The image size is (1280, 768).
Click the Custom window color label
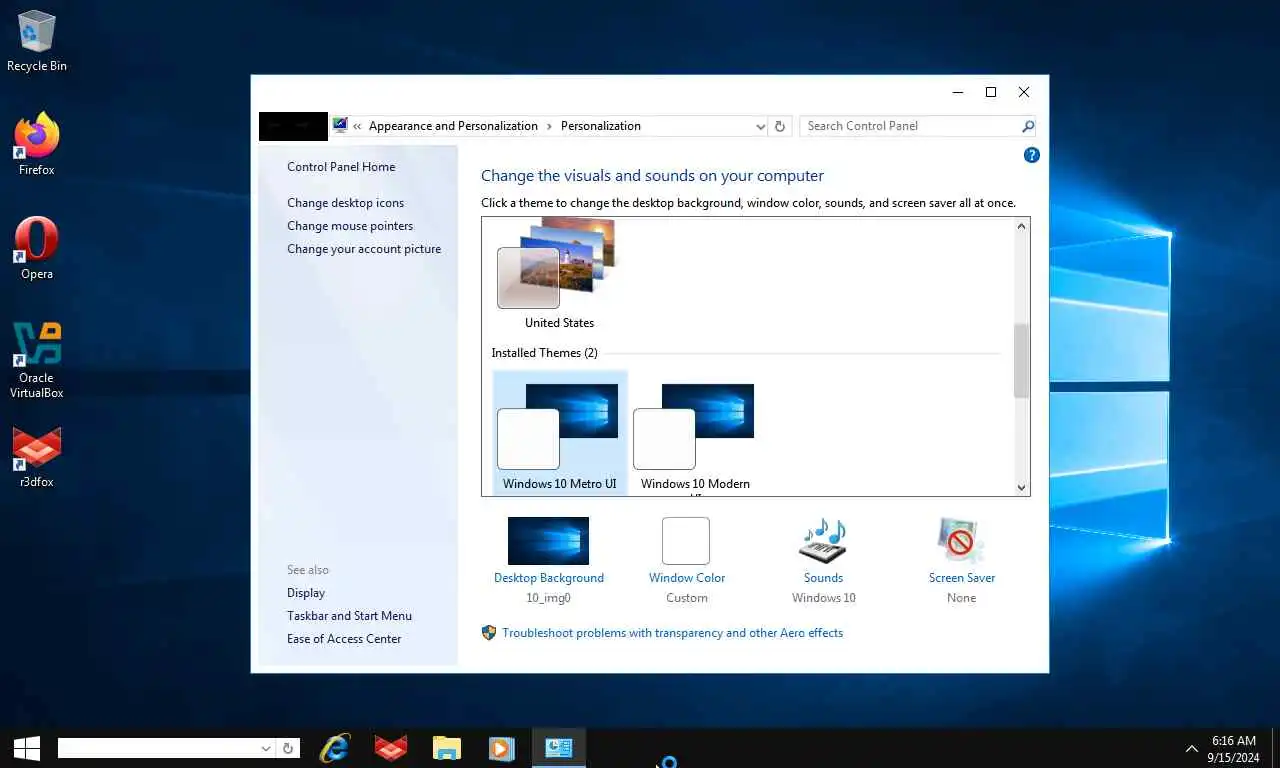click(x=687, y=598)
